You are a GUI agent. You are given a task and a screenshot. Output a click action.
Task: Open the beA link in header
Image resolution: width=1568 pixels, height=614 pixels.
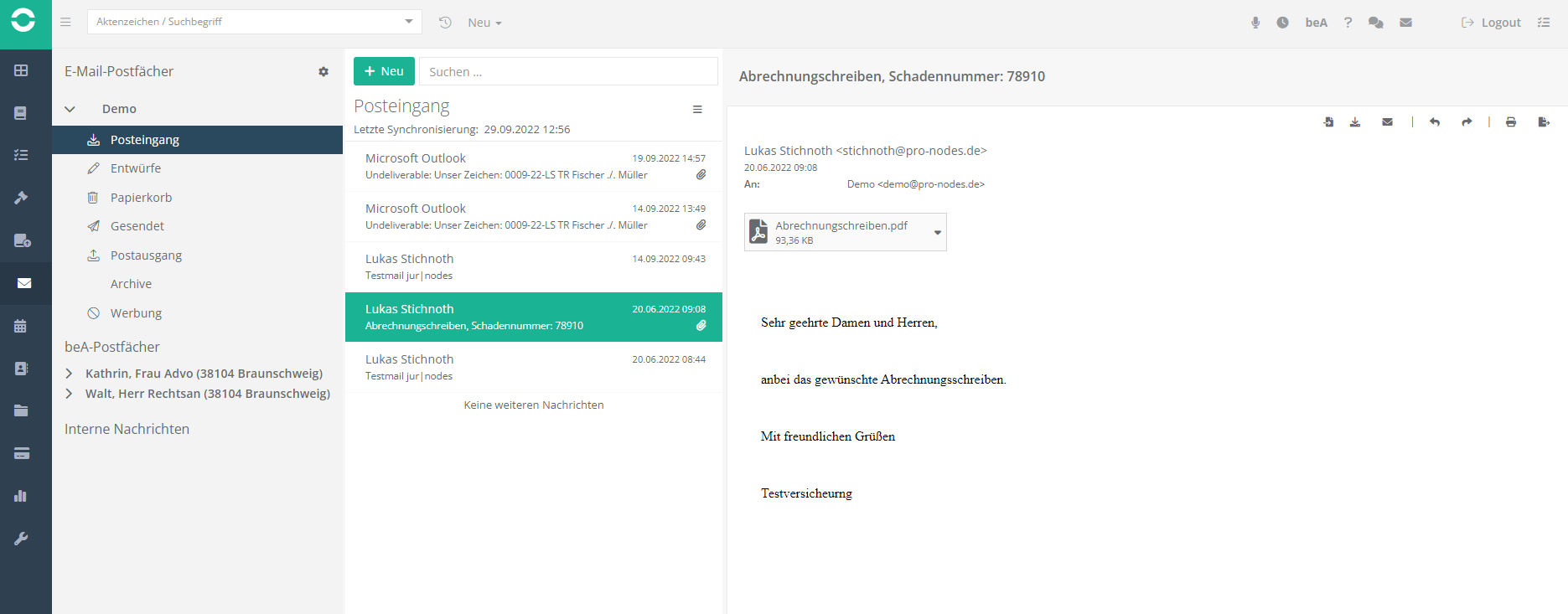tap(1316, 23)
